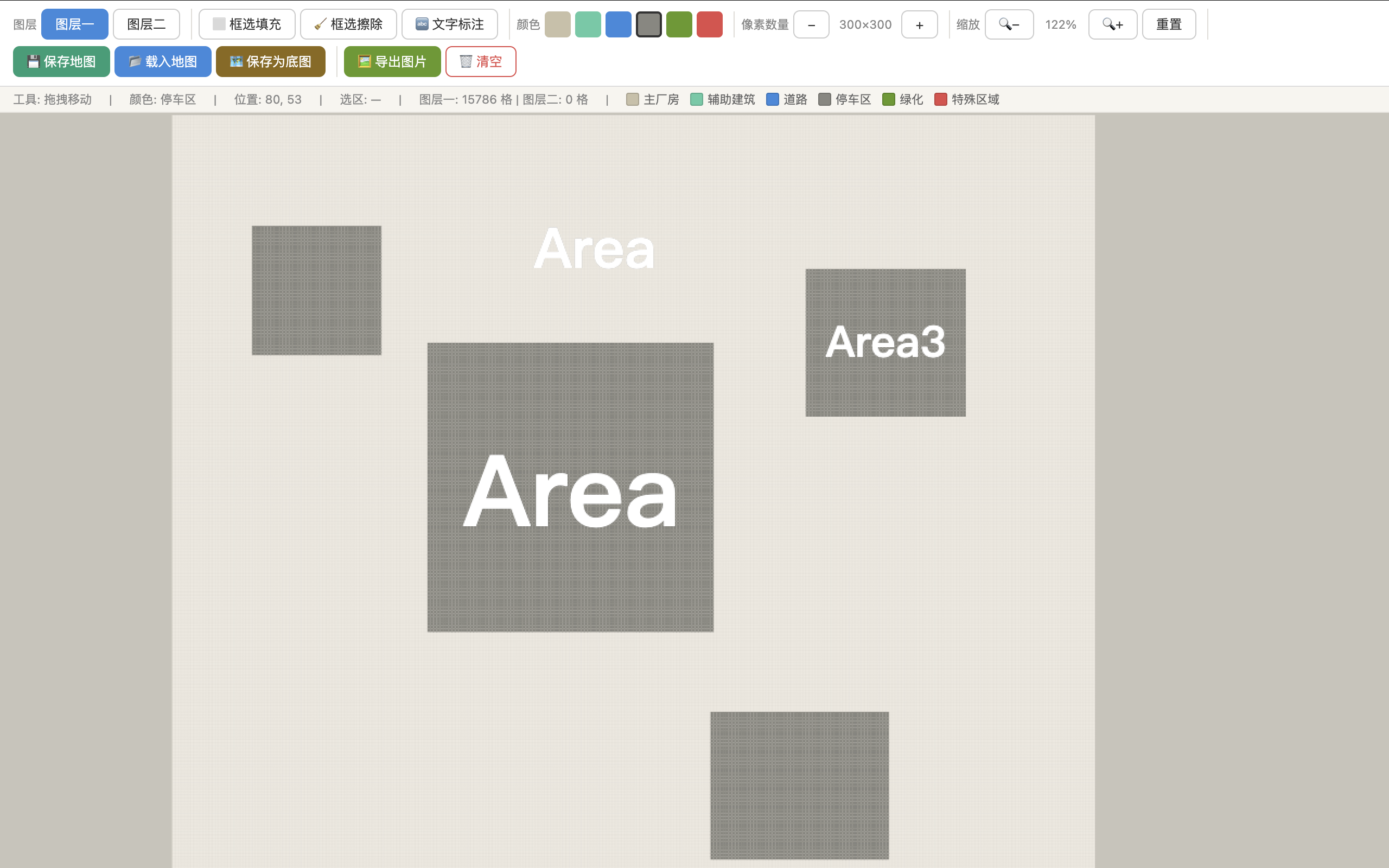Click the 位置: 80, 53 status text
This screenshot has height=868, width=1389.
(267, 99)
